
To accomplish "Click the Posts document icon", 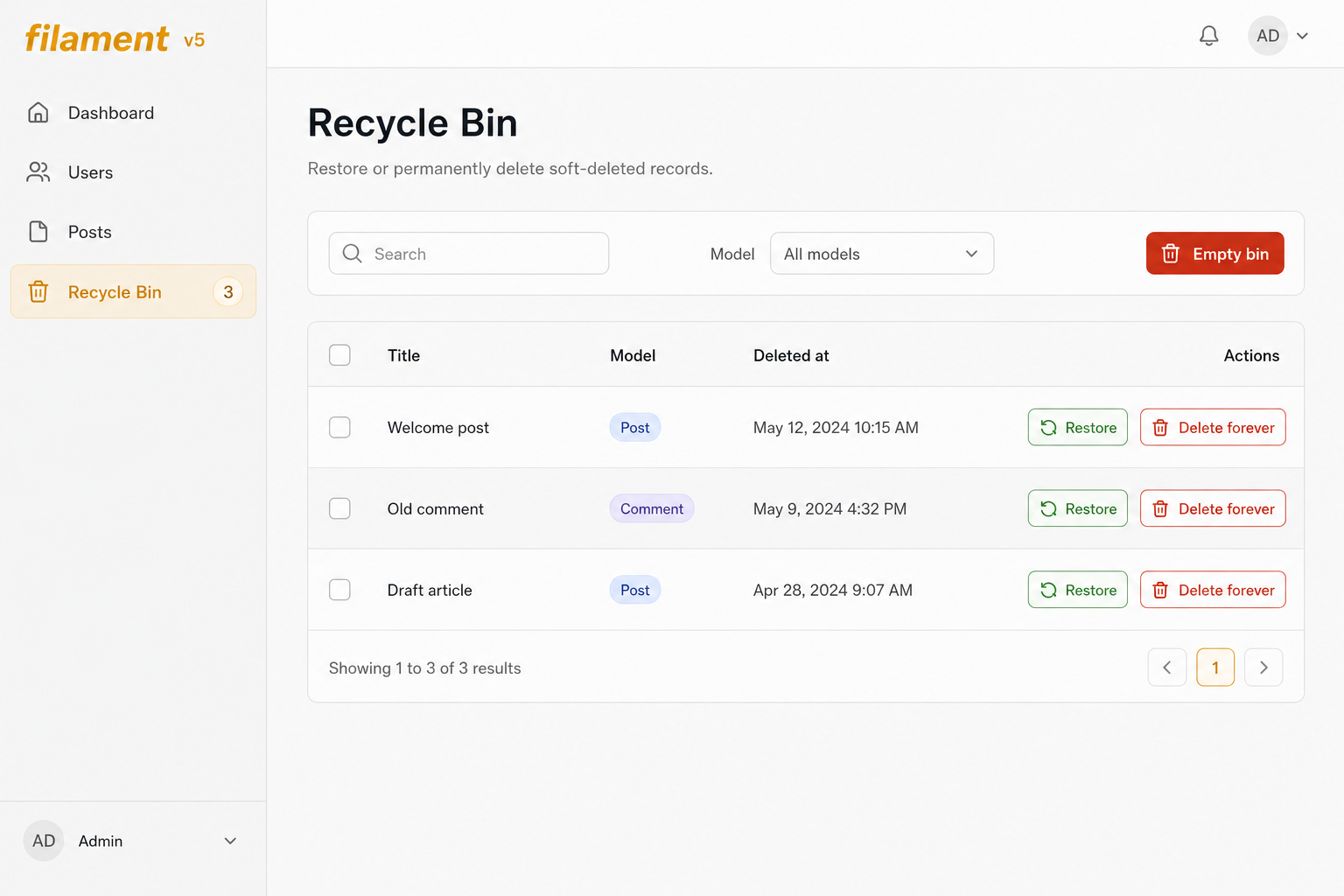I will (38, 232).
